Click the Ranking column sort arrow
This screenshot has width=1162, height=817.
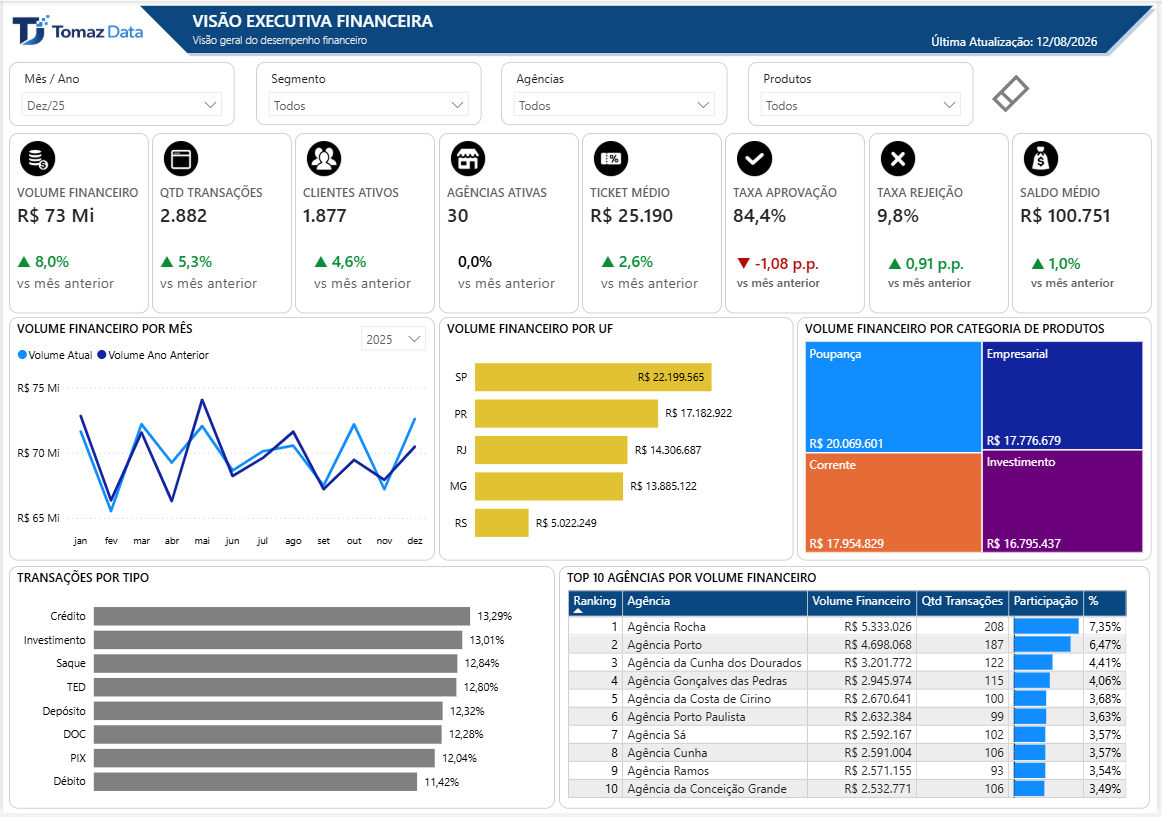click(579, 611)
